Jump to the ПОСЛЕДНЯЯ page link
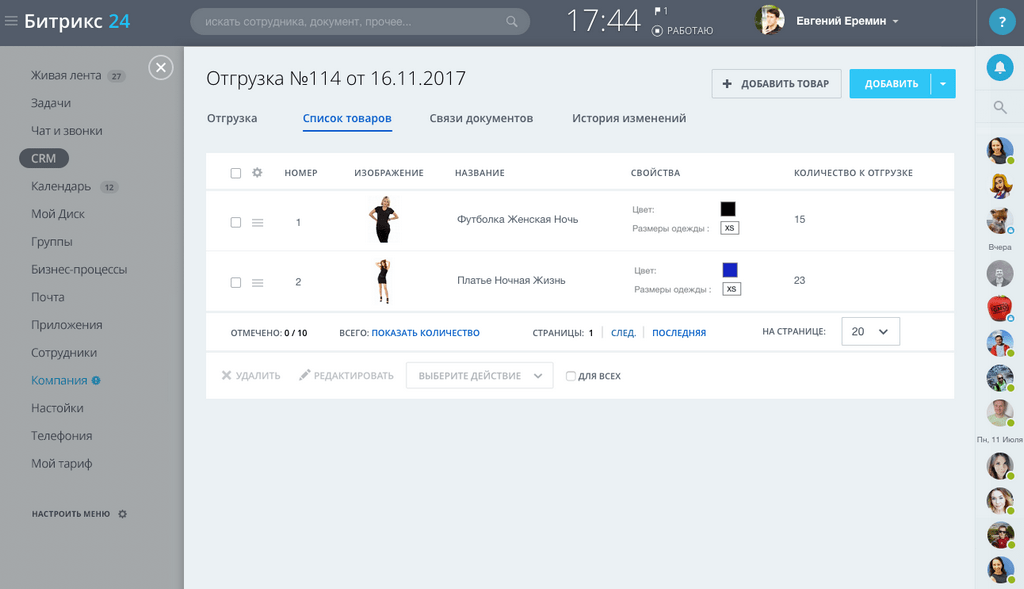Screen dimensions: 1024x589 click(x=679, y=333)
